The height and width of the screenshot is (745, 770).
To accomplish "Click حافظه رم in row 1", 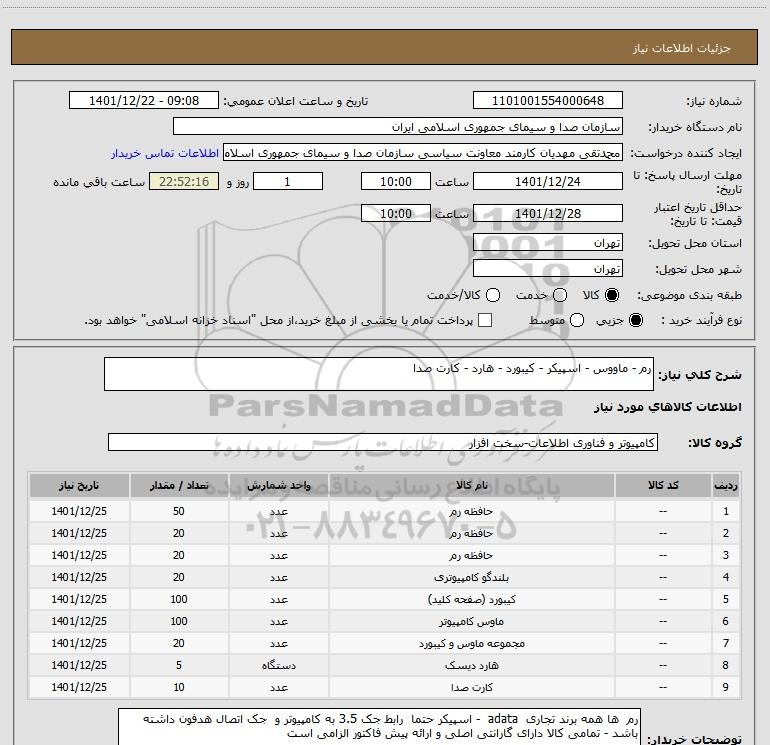I will (471, 511).
